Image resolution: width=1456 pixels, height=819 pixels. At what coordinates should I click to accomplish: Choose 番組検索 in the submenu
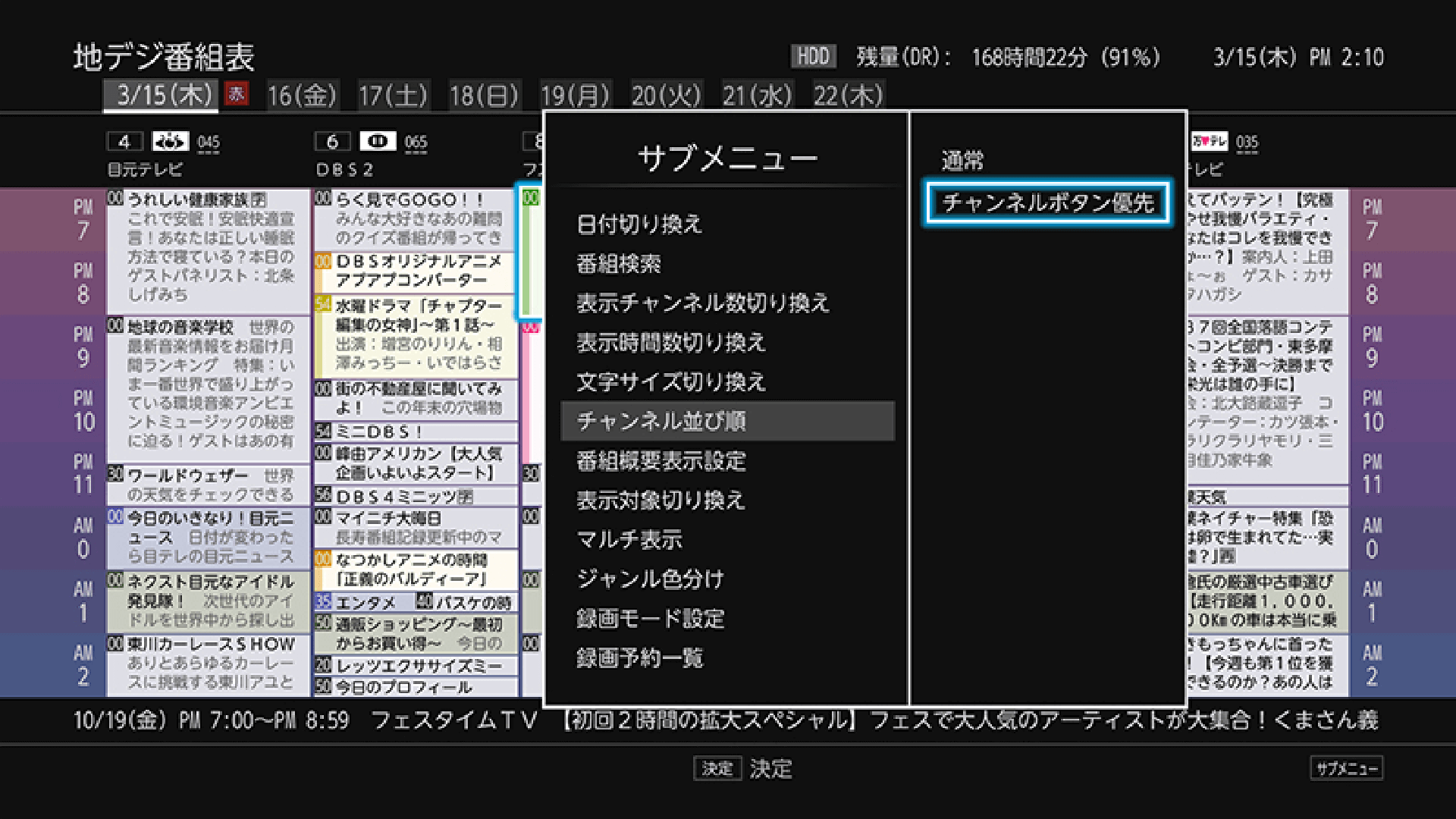619,264
